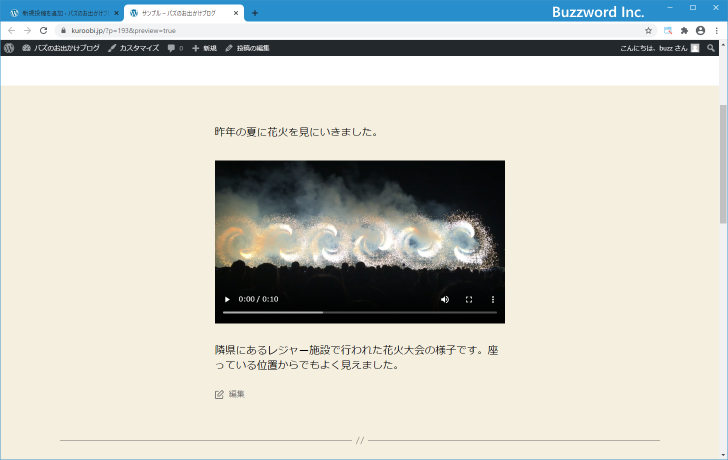Open a new browser tab
Screen dimensions: 728x460
click(x=254, y=13)
